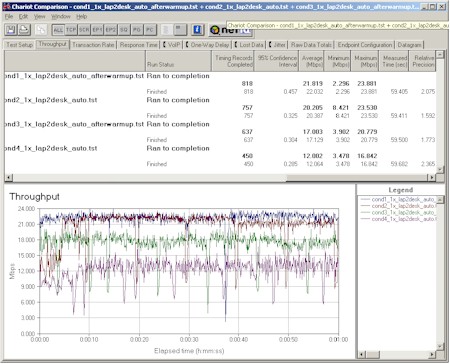Select the Throughput tab
Image resolution: width=450 pixels, height=364 pixels.
point(52,44)
